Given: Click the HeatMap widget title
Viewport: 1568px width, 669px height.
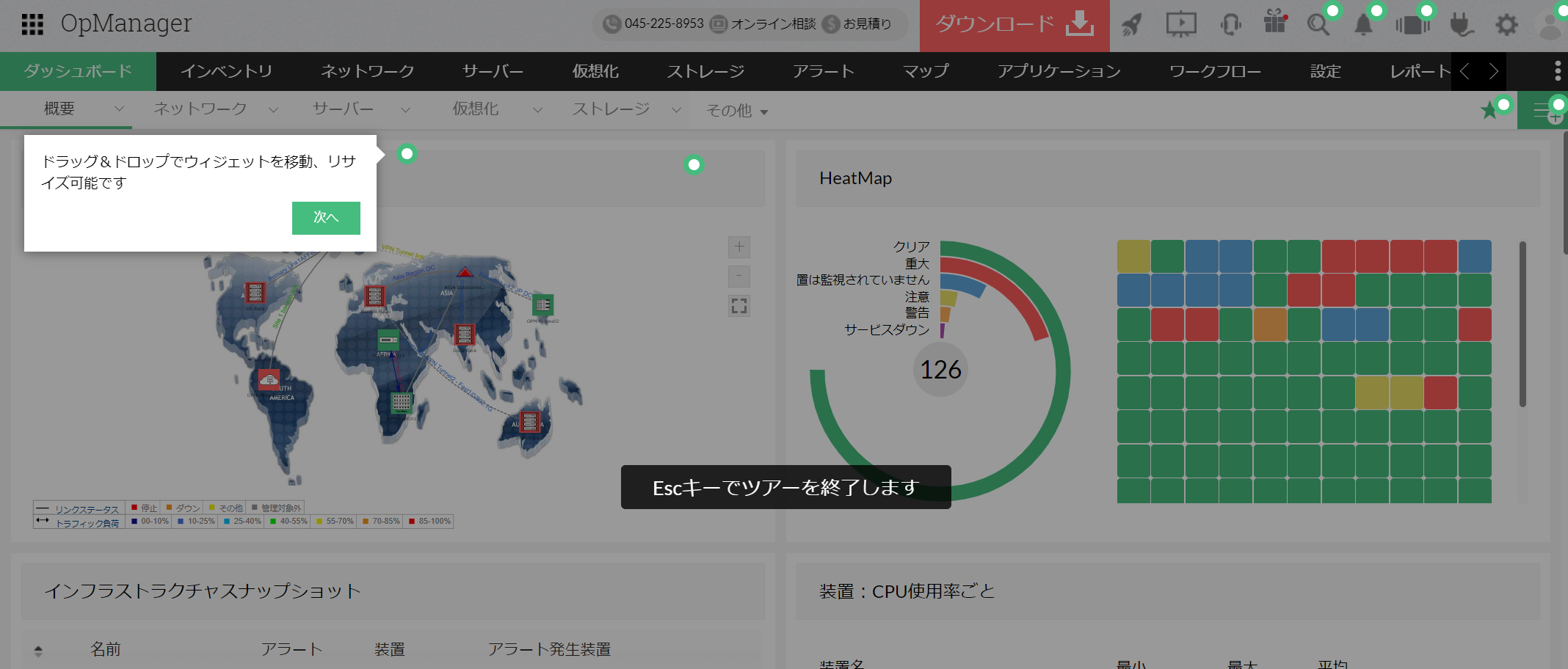Looking at the screenshot, I should click(x=856, y=179).
